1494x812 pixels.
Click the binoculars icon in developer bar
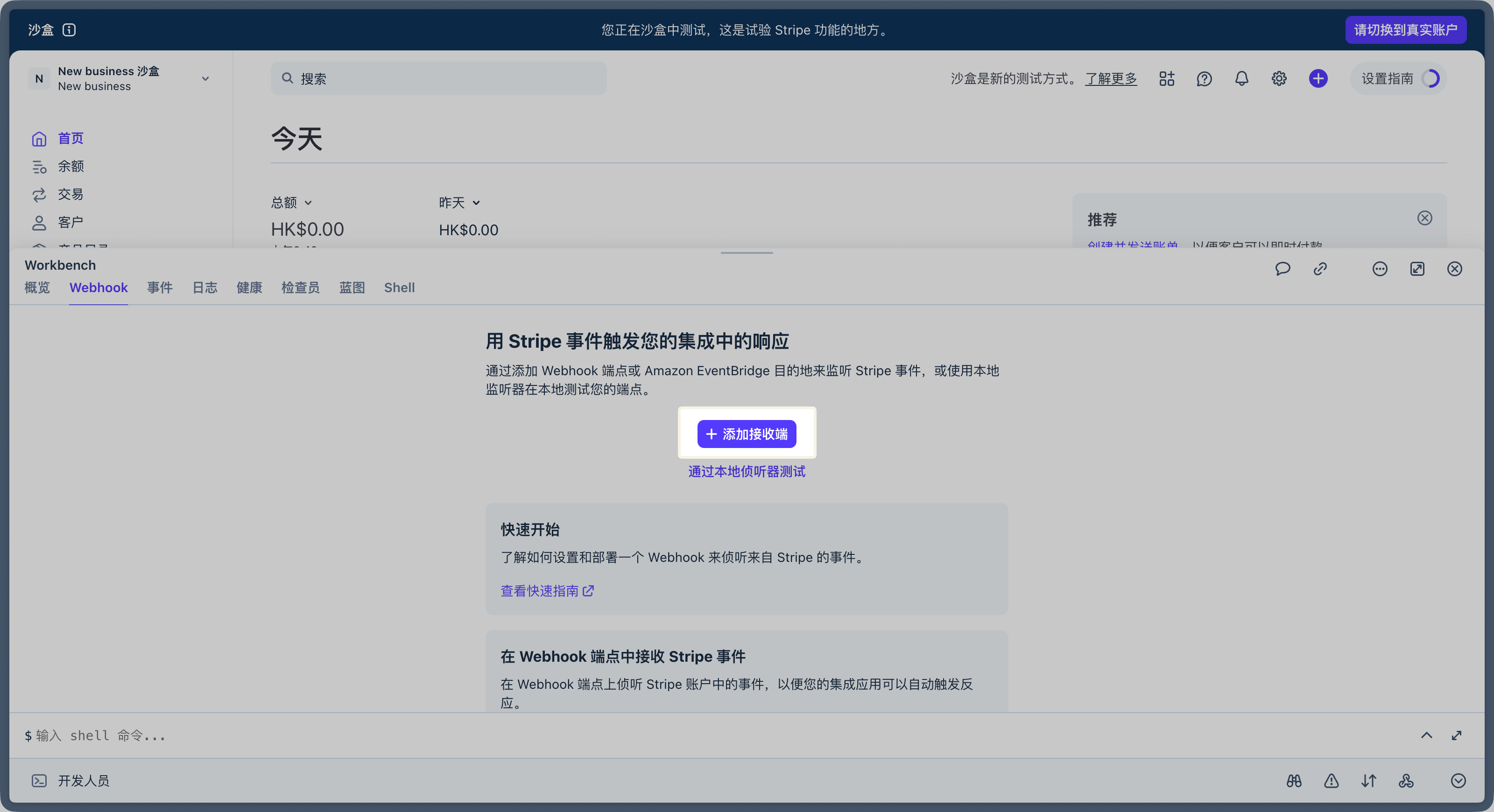1294,781
